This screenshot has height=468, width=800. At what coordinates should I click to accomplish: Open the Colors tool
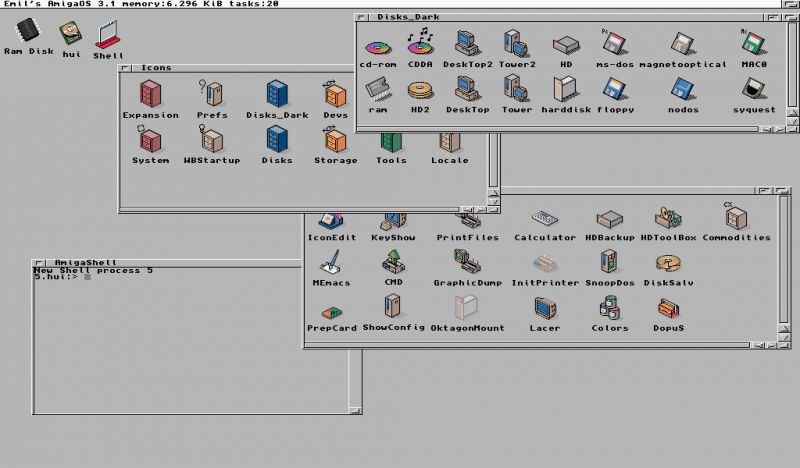tap(609, 307)
